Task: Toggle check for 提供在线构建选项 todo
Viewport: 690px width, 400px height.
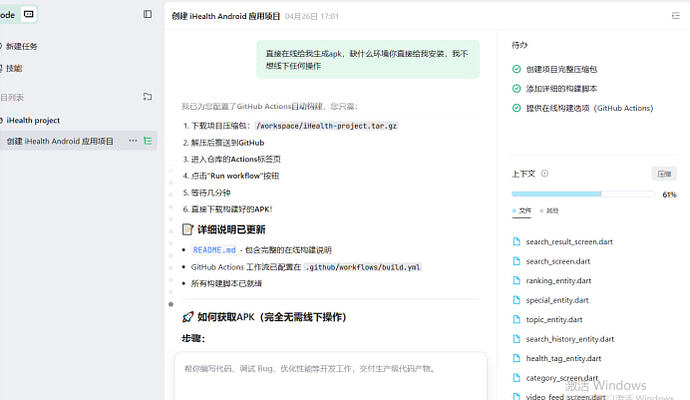Action: click(x=517, y=108)
